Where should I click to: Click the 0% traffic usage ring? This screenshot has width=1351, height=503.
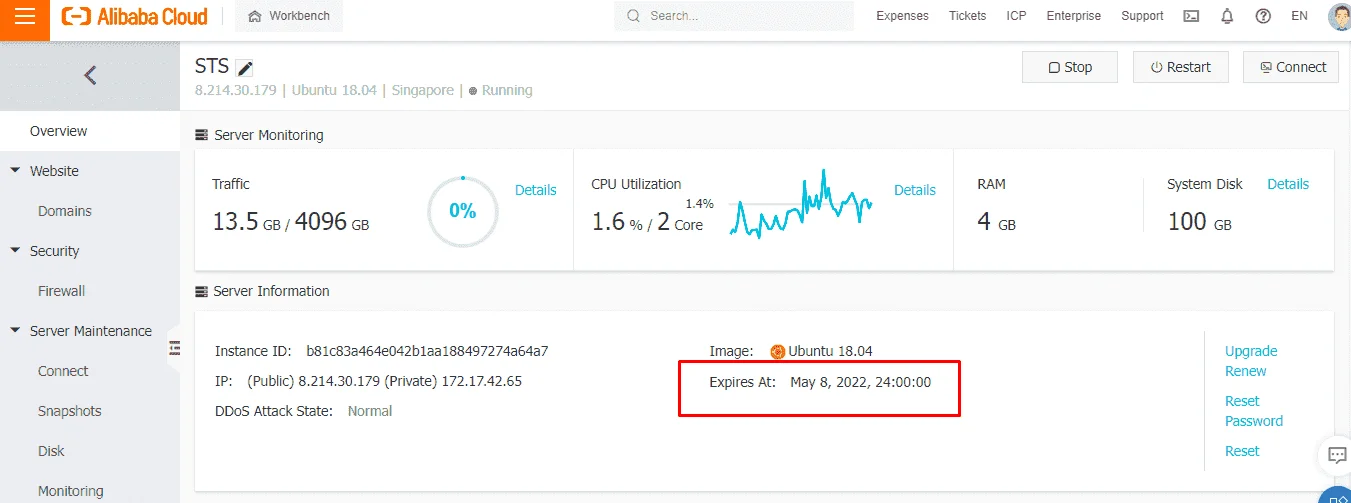click(462, 211)
